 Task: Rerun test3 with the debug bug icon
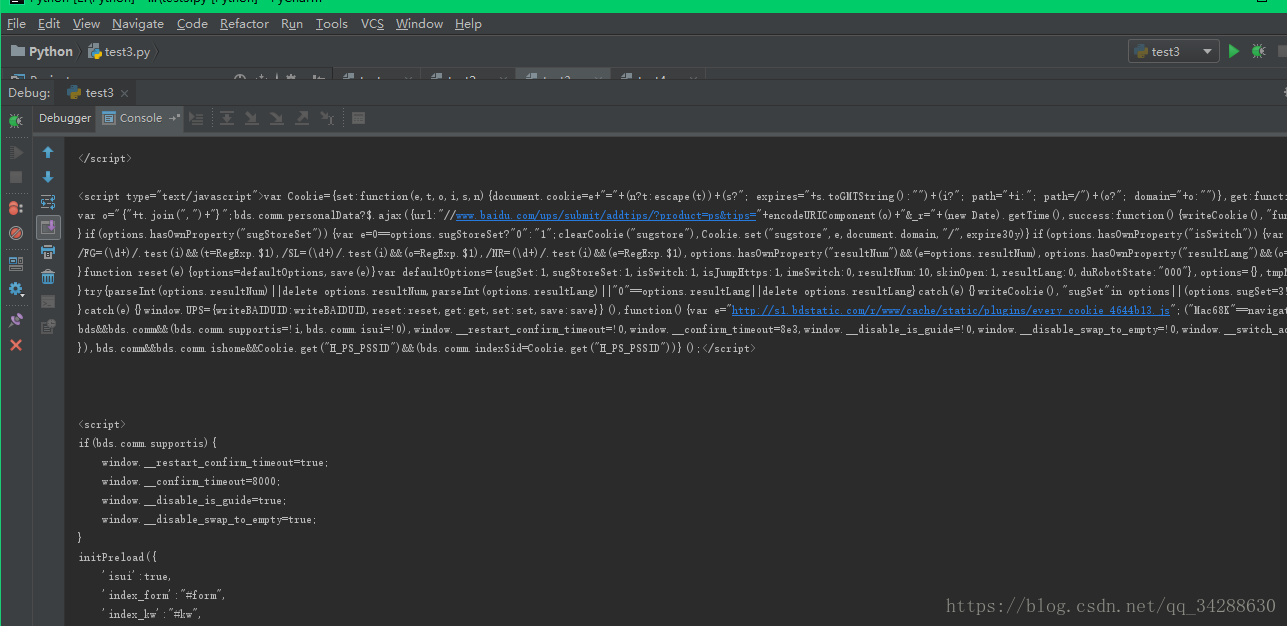[x=15, y=121]
